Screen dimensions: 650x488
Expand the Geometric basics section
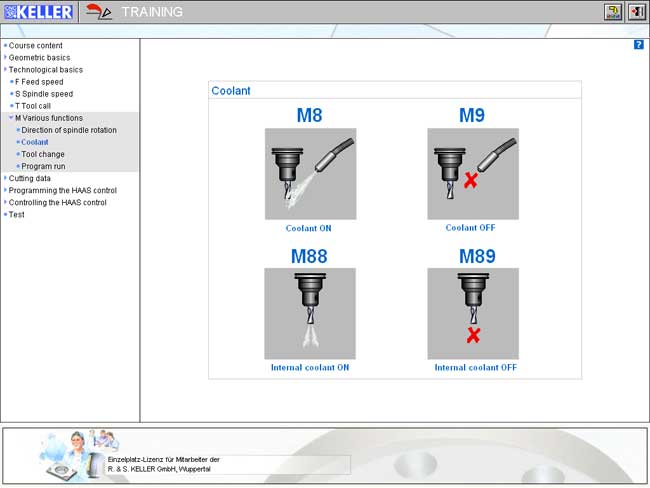(39, 58)
